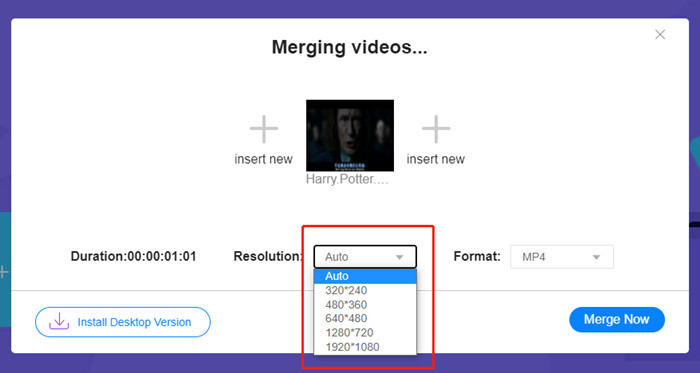Pick 640*480 resolution
Image resolution: width=700 pixels, height=373 pixels.
tap(365, 319)
